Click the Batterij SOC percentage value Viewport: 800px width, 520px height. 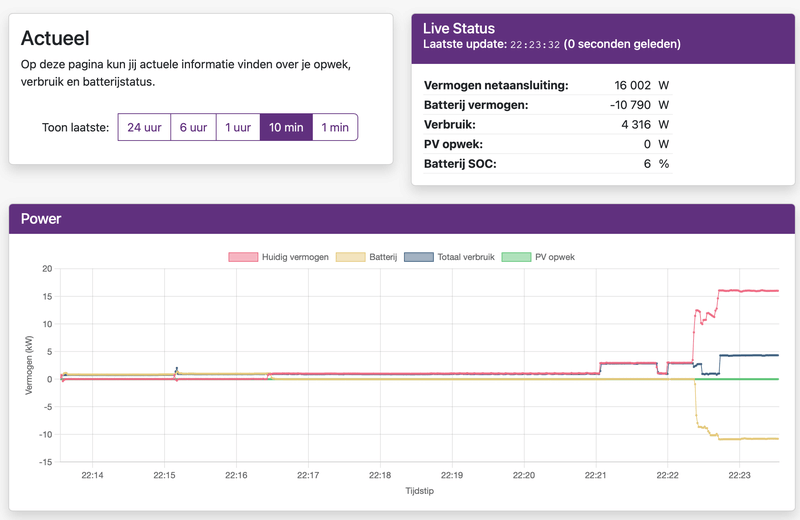coord(648,163)
